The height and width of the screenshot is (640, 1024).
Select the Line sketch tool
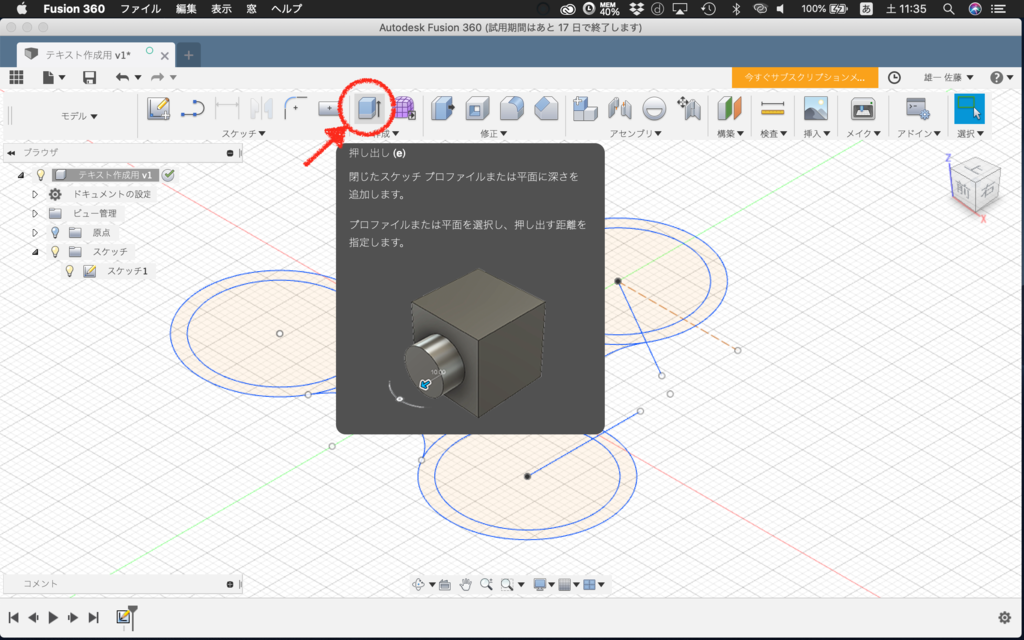coord(193,108)
